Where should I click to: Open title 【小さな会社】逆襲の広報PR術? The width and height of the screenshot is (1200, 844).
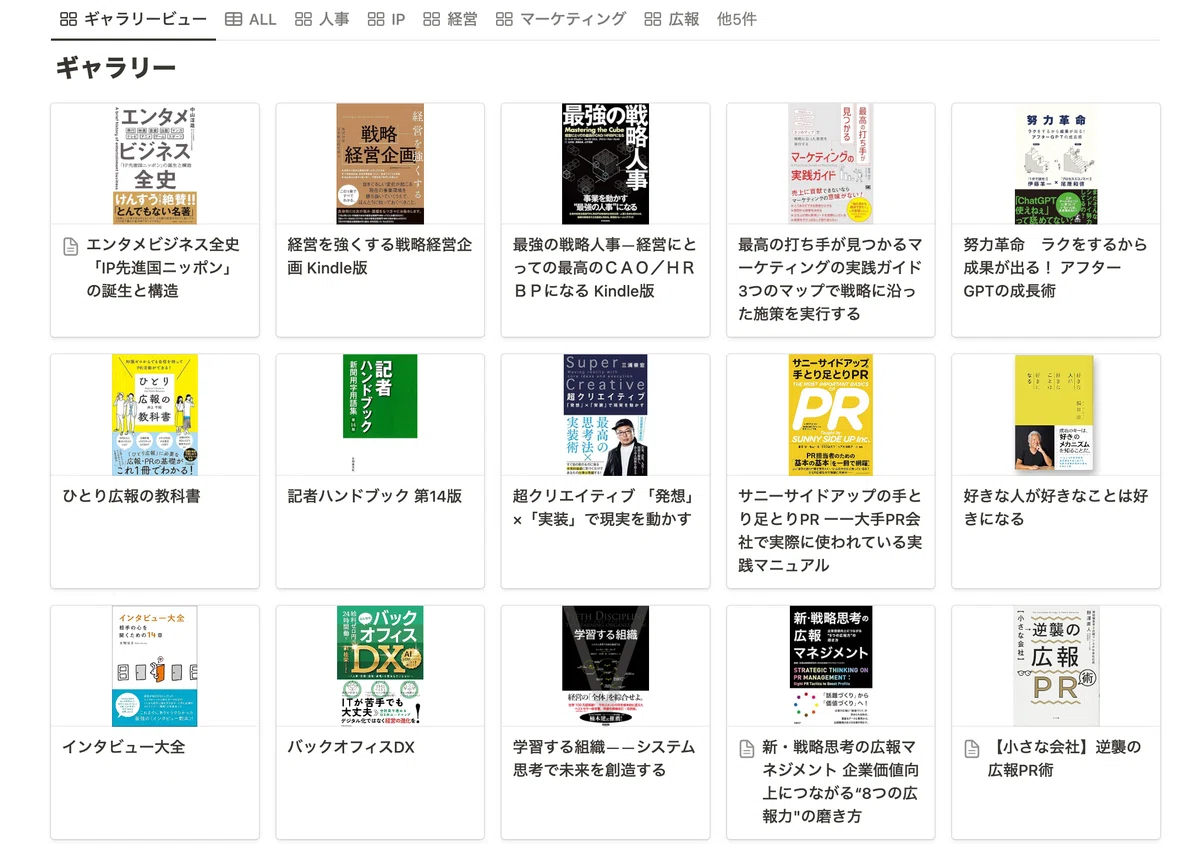(1064, 759)
